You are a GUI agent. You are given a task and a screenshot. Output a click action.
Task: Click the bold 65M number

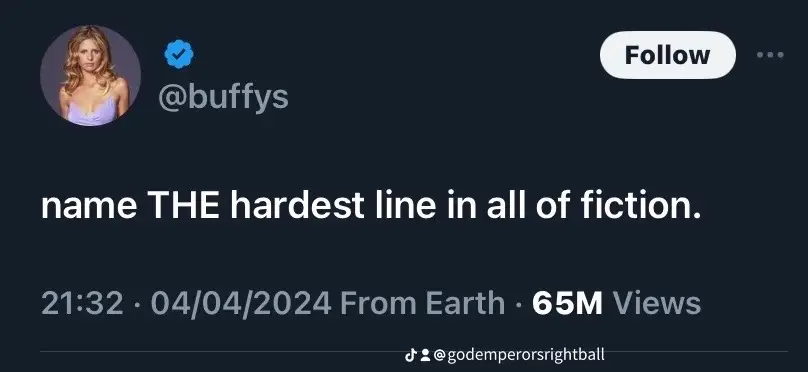click(567, 303)
